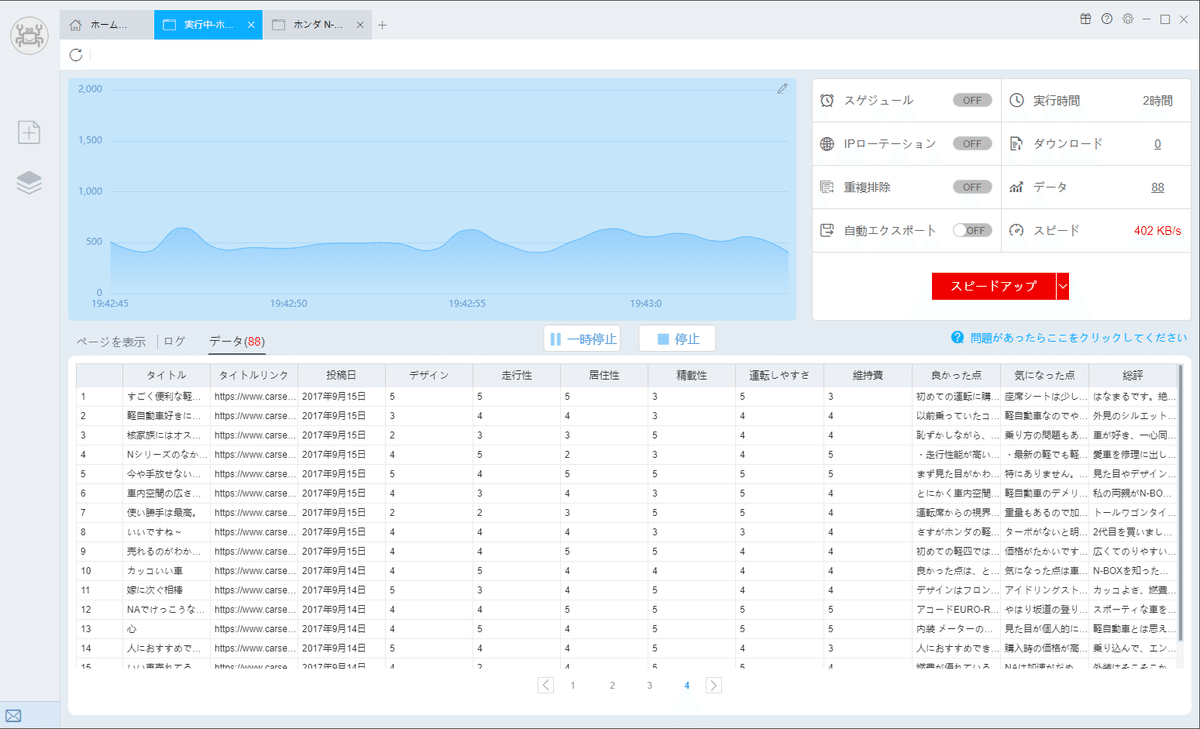Click the スケジュール alarm clock icon

(x=827, y=100)
